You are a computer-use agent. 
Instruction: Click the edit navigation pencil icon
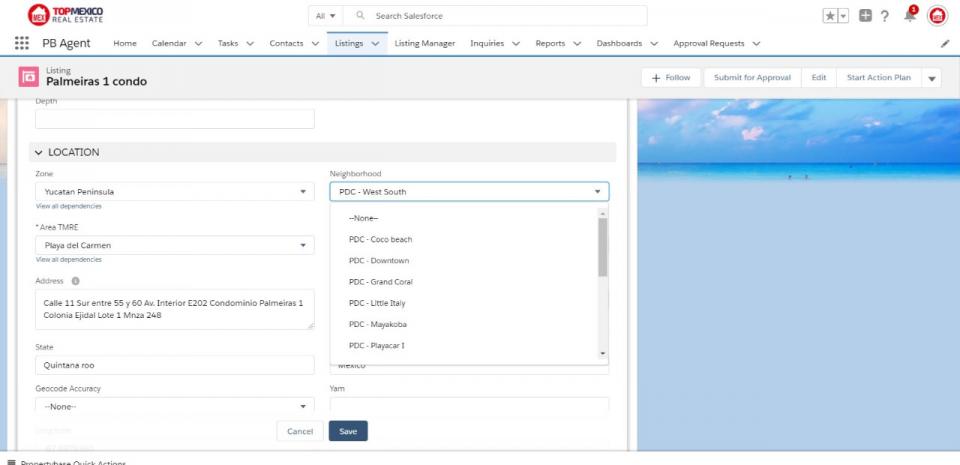tap(945, 44)
